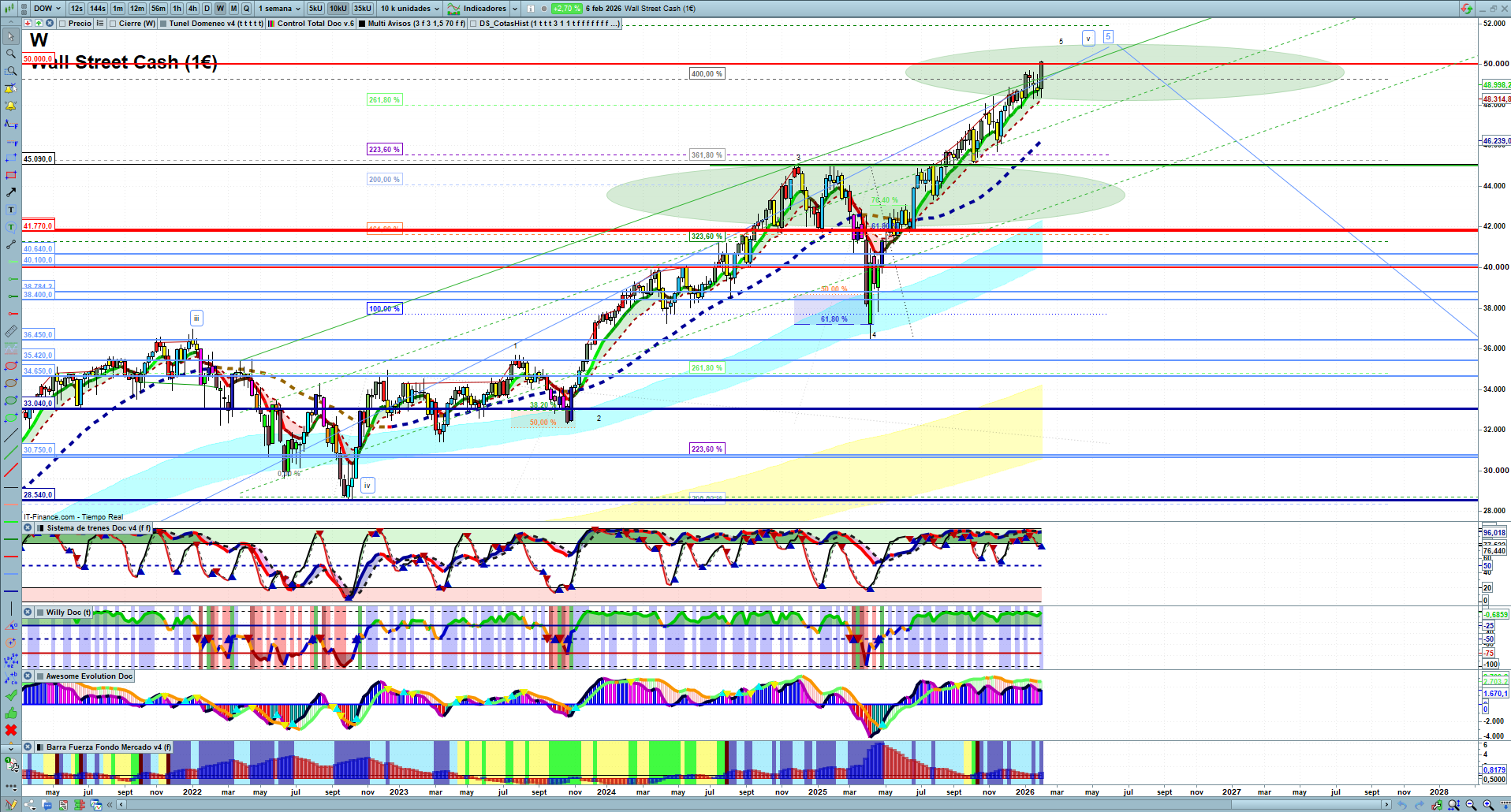This screenshot has width=1511, height=812.
Task: Choose the zoom-area selection tool
Action: point(11,71)
